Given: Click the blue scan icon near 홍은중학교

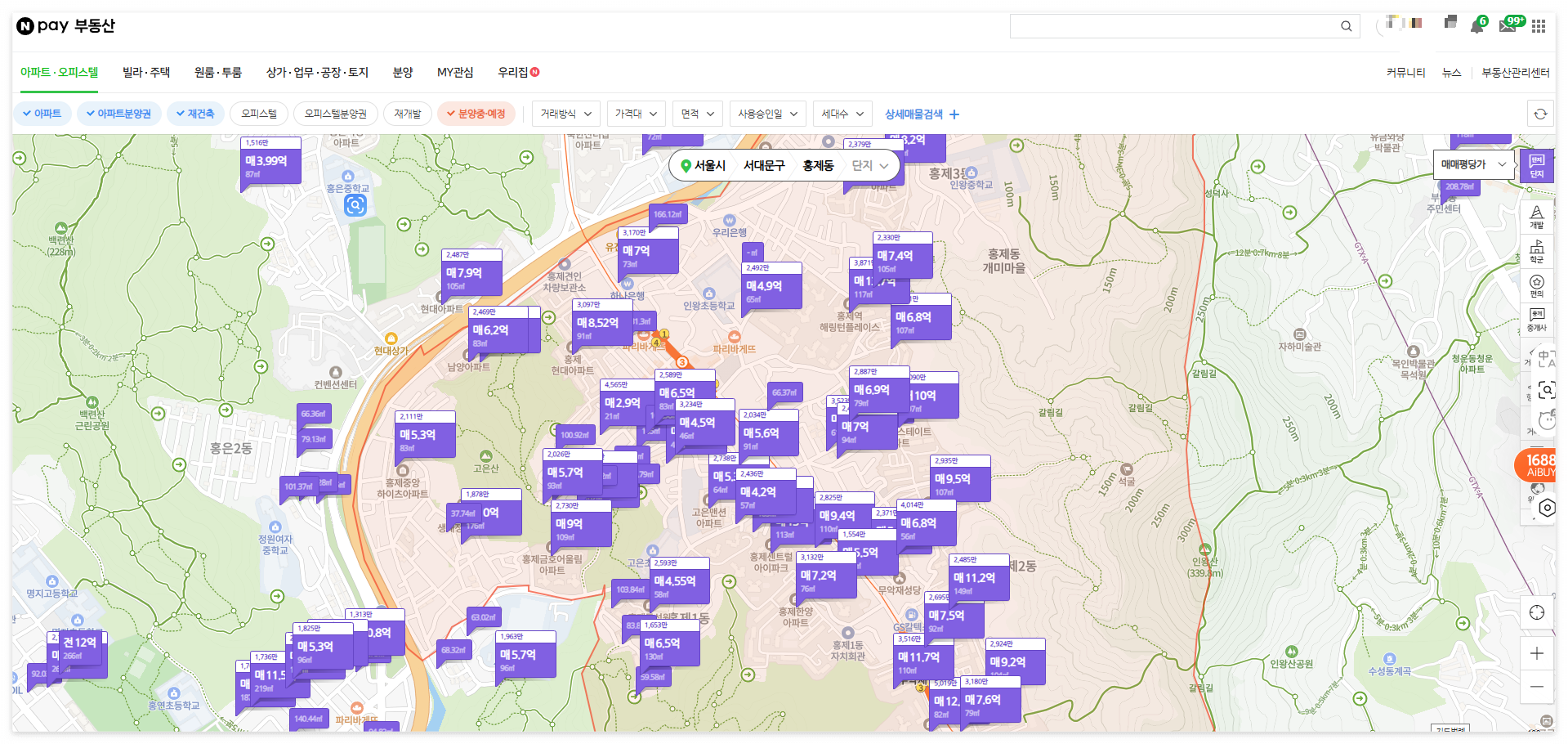Looking at the screenshot, I should point(355,205).
